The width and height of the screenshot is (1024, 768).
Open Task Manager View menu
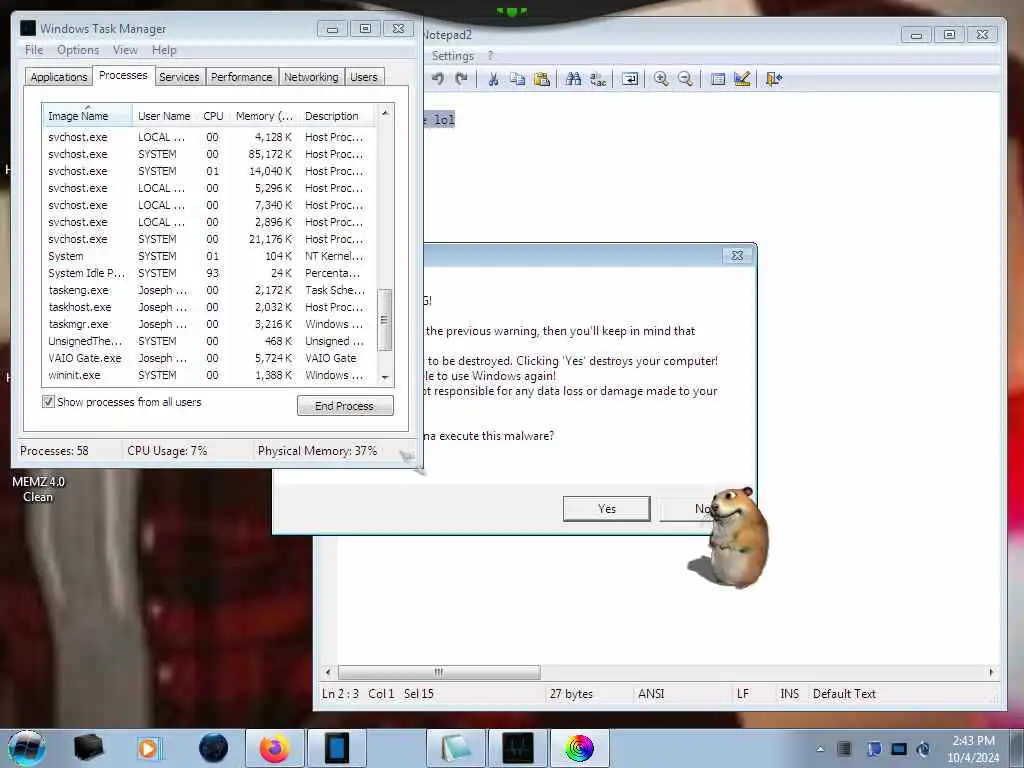(125, 50)
